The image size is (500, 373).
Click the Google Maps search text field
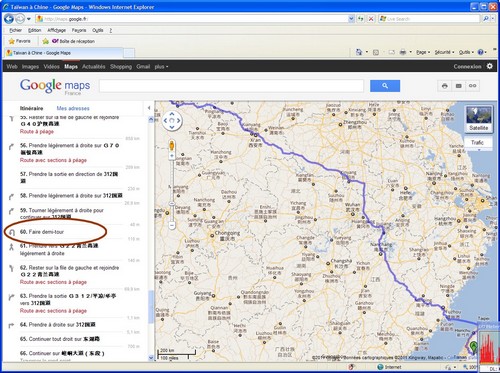pyautogui.click(x=231, y=86)
